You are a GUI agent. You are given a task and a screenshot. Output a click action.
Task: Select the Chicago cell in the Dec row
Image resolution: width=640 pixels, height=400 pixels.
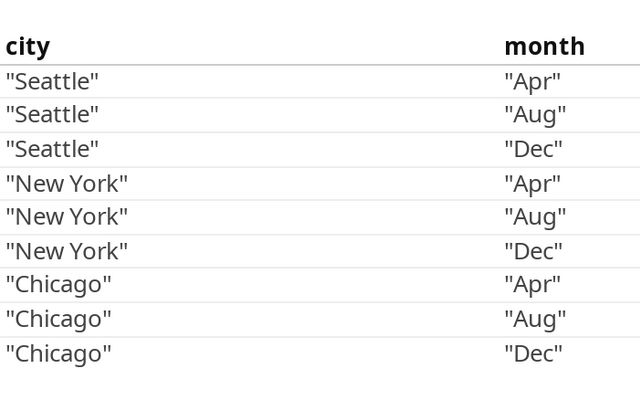click(x=59, y=353)
